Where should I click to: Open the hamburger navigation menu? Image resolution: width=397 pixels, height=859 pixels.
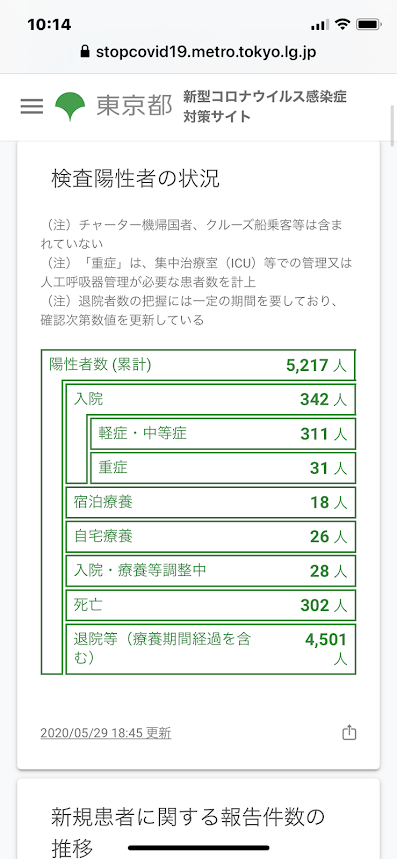coord(32,106)
